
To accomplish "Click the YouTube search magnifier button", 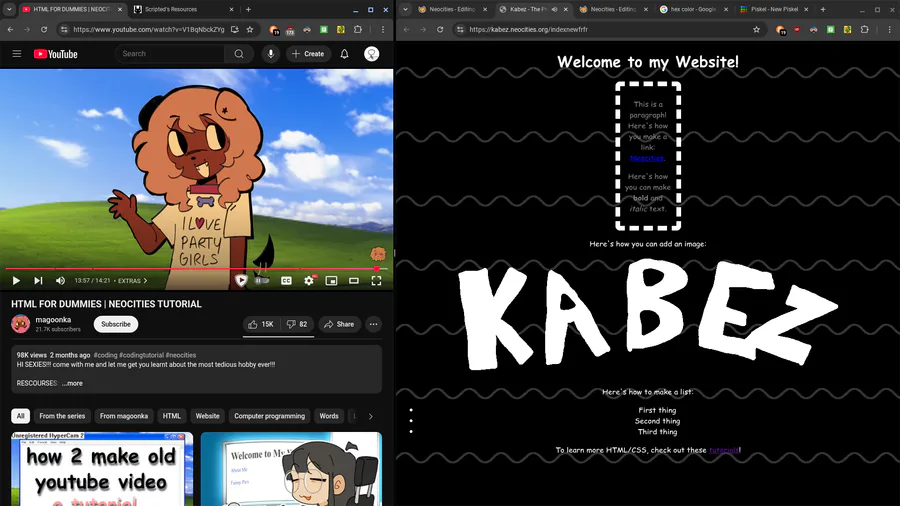I will 239,54.
